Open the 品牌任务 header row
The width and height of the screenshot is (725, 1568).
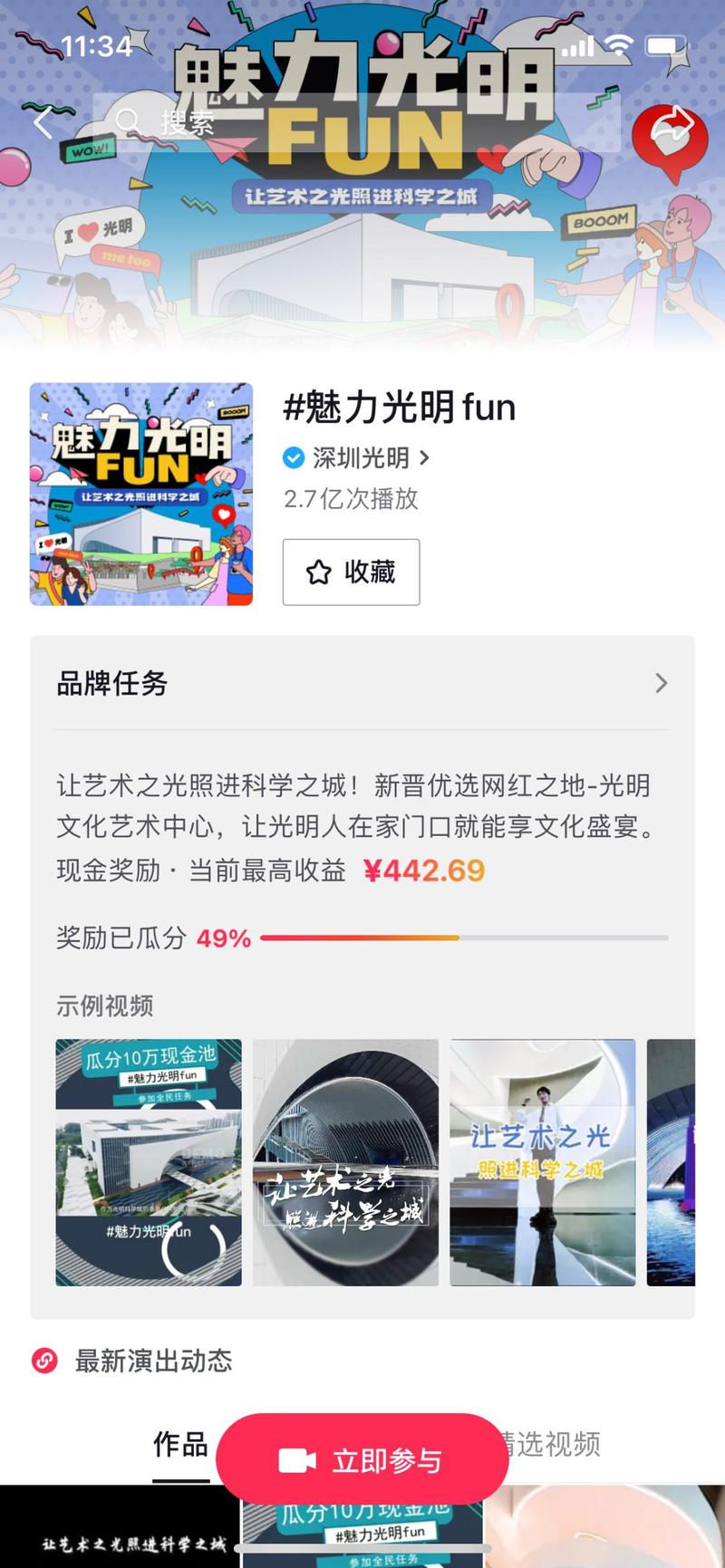362,683
